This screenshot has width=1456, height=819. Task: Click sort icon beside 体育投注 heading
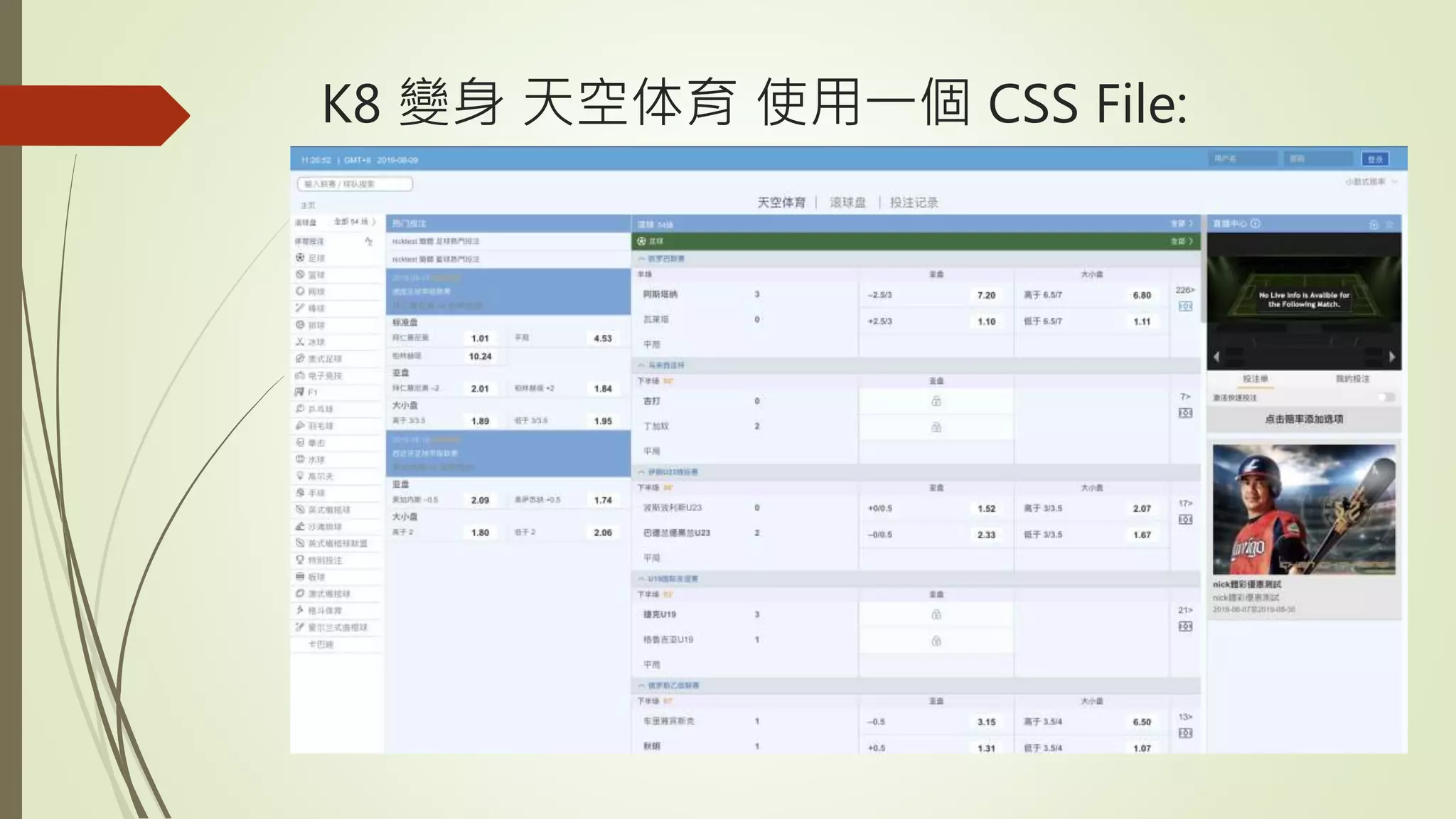point(368,242)
